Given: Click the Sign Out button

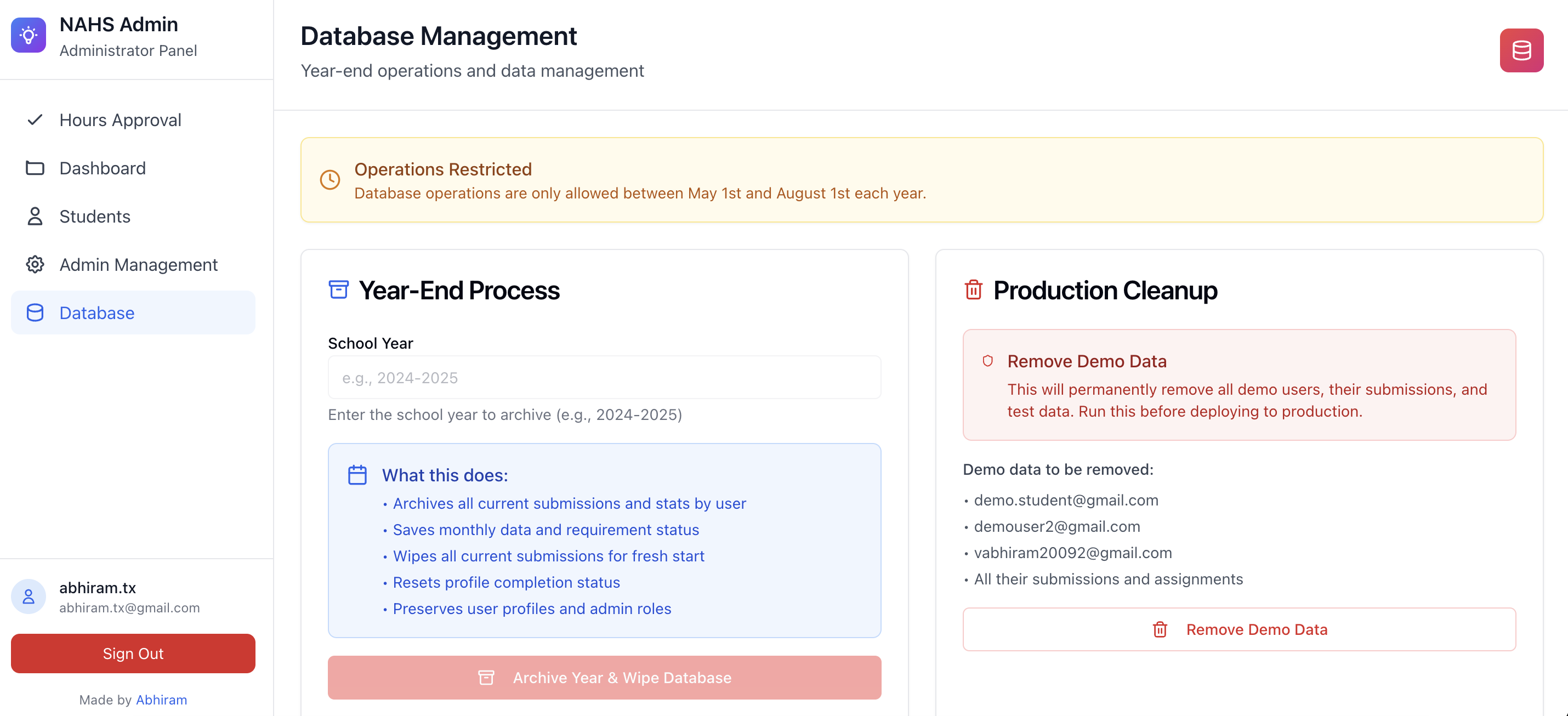Looking at the screenshot, I should pyautogui.click(x=133, y=654).
